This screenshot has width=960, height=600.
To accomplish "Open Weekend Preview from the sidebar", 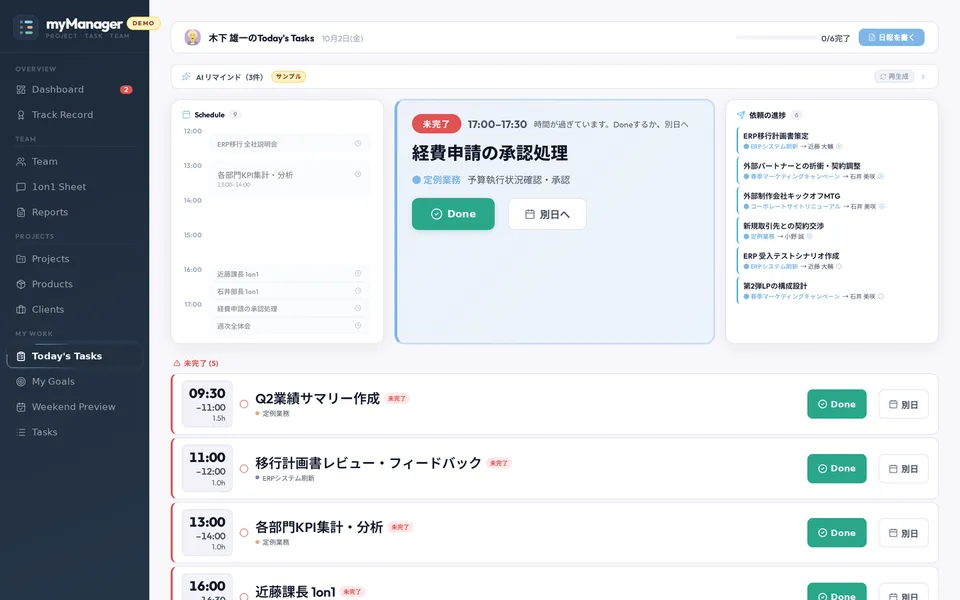I will [x=74, y=407].
